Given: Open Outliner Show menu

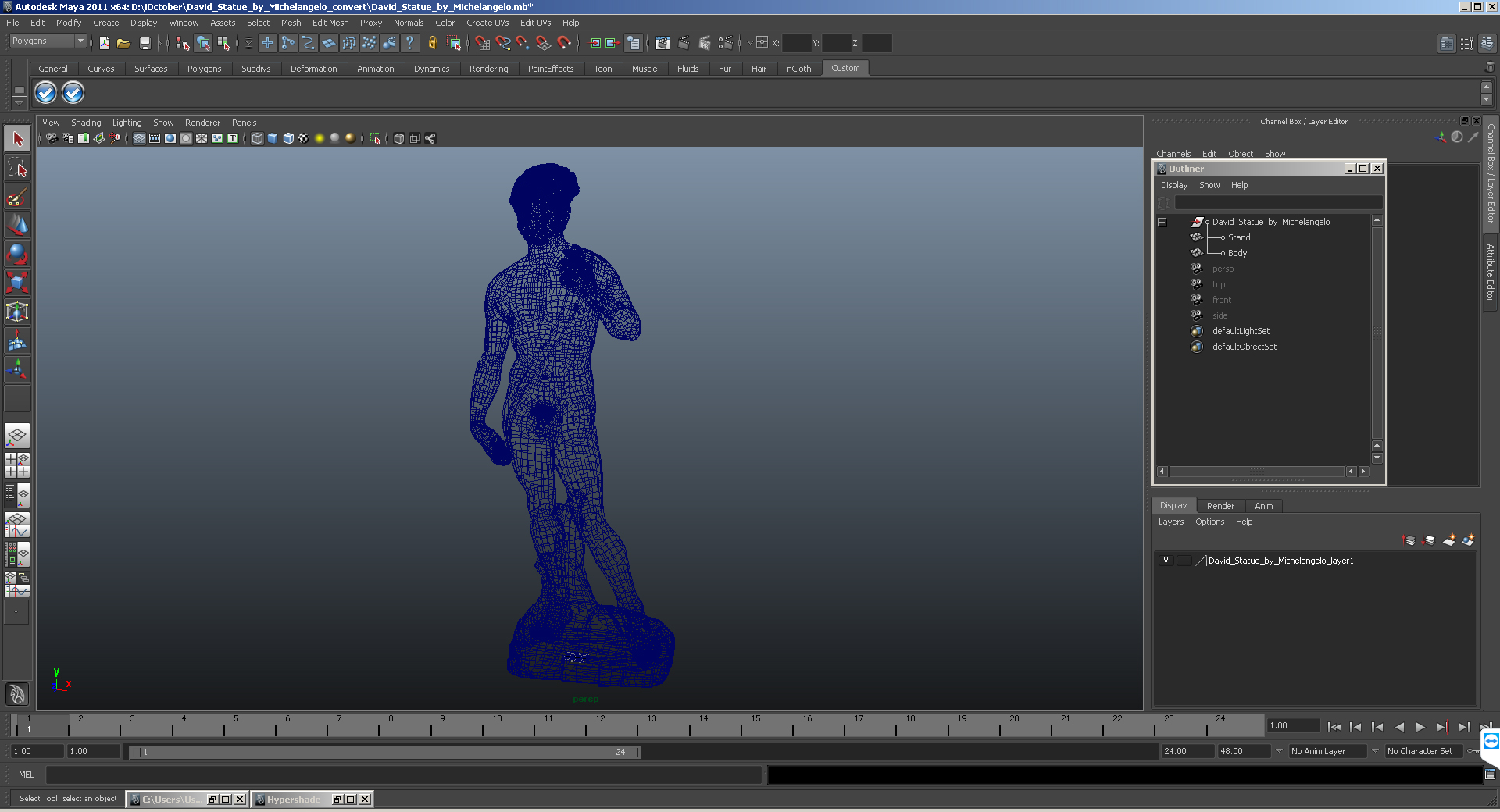Looking at the screenshot, I should click(x=1209, y=185).
